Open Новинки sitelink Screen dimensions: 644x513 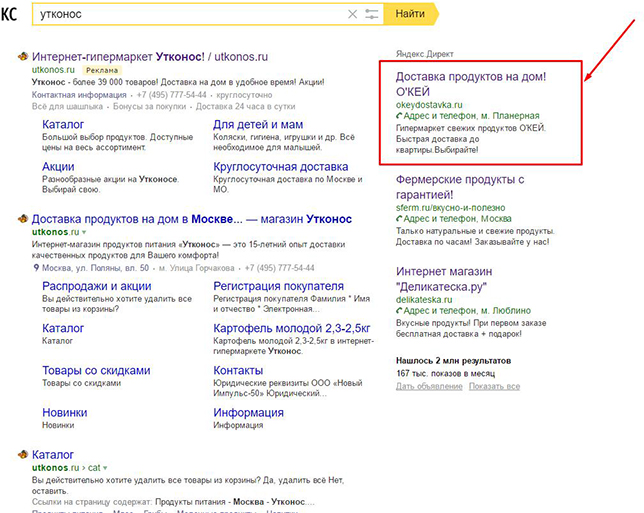point(64,413)
